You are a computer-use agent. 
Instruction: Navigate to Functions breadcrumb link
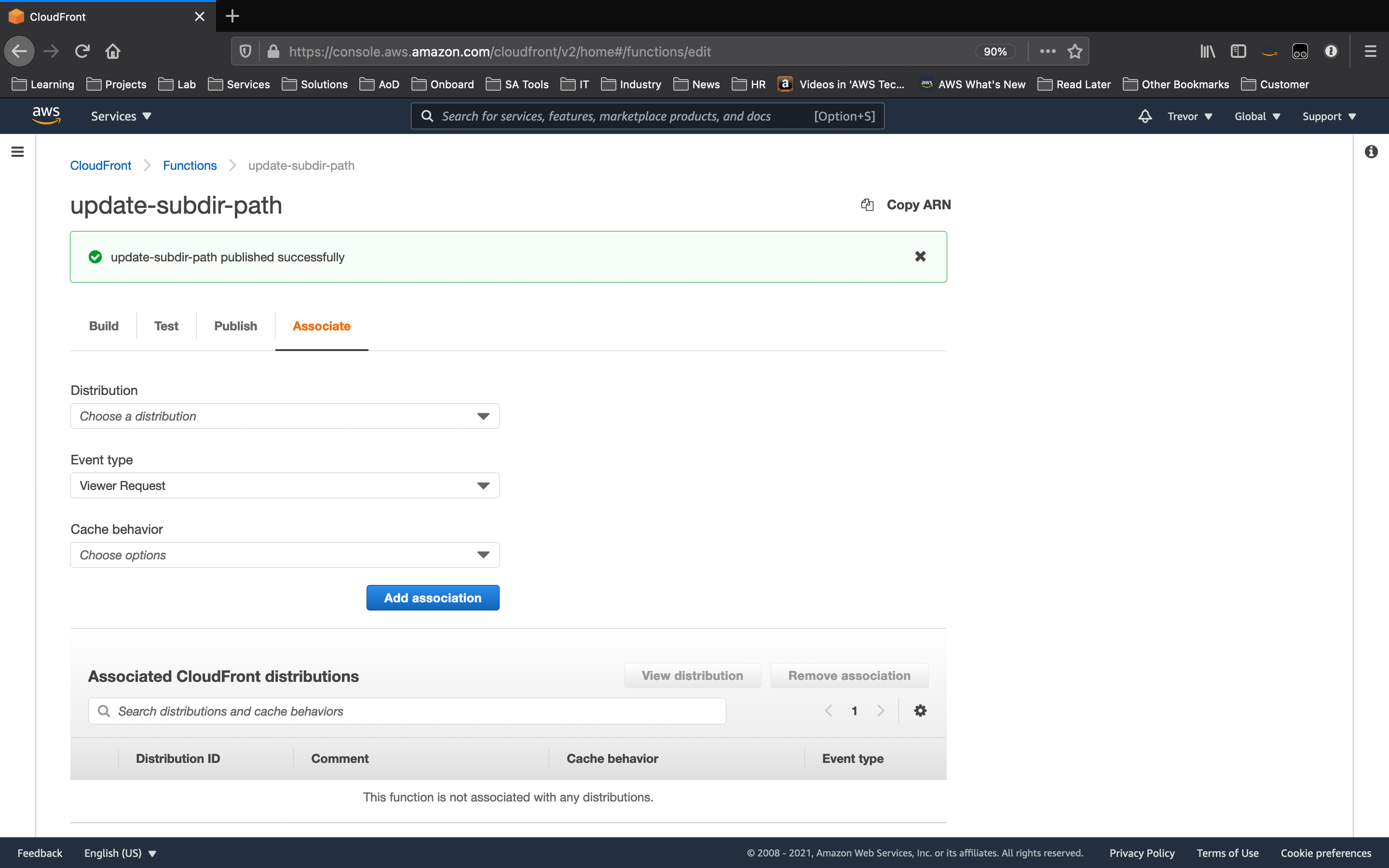coord(190,165)
